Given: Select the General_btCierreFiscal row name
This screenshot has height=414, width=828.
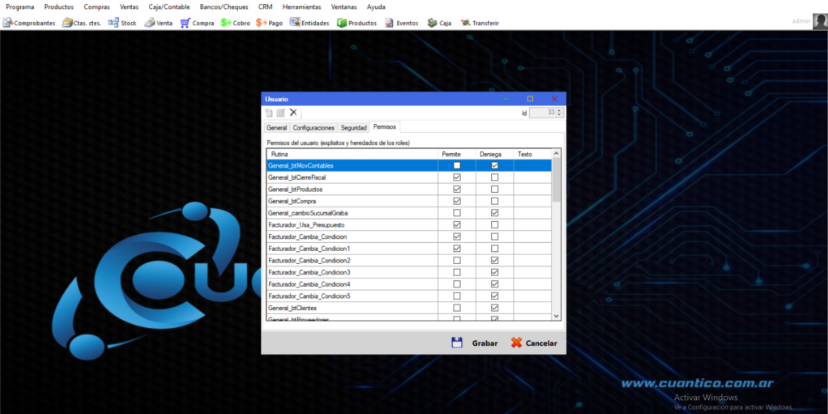Looking at the screenshot, I should point(297,177).
